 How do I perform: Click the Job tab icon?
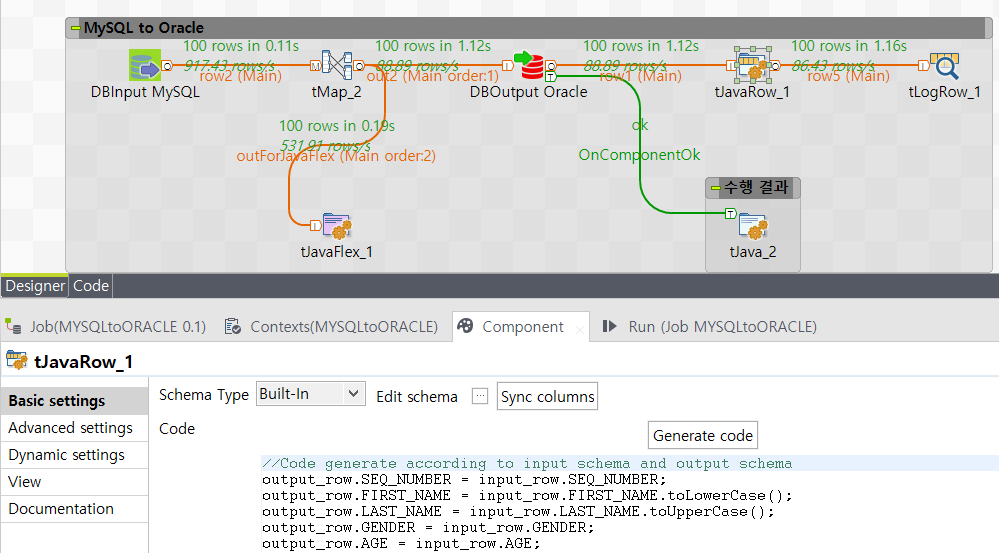pos(13,326)
